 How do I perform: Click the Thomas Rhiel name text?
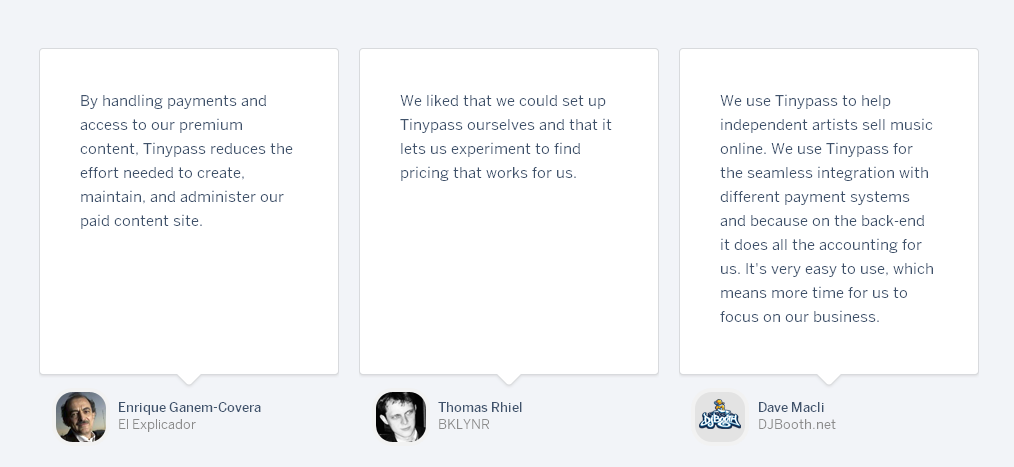tap(480, 407)
